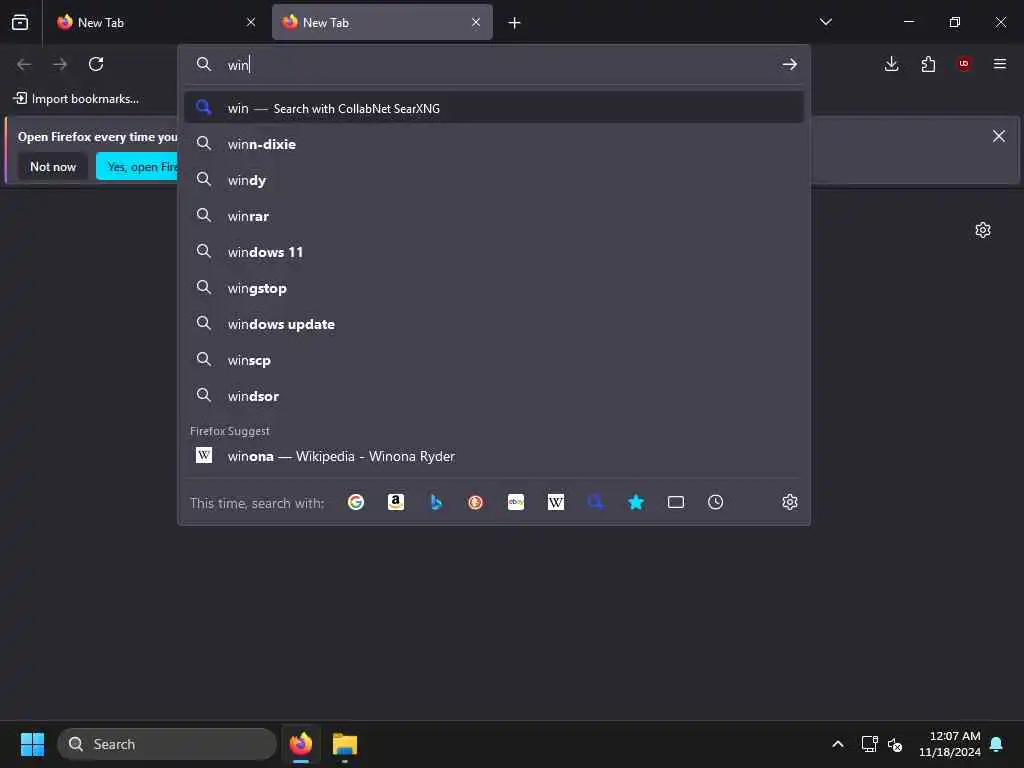The image size is (1024, 768).
Task: Select the wingstop suggestion
Action: click(494, 288)
